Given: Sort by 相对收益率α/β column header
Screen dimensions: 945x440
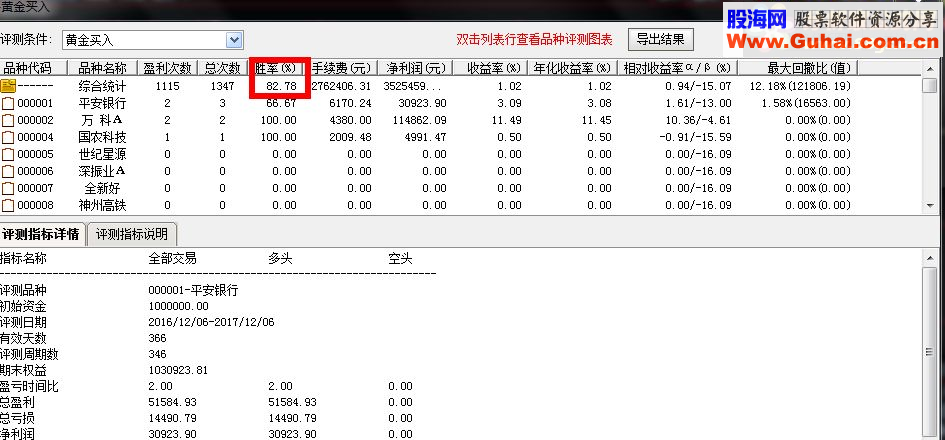Looking at the screenshot, I should pos(677,68).
